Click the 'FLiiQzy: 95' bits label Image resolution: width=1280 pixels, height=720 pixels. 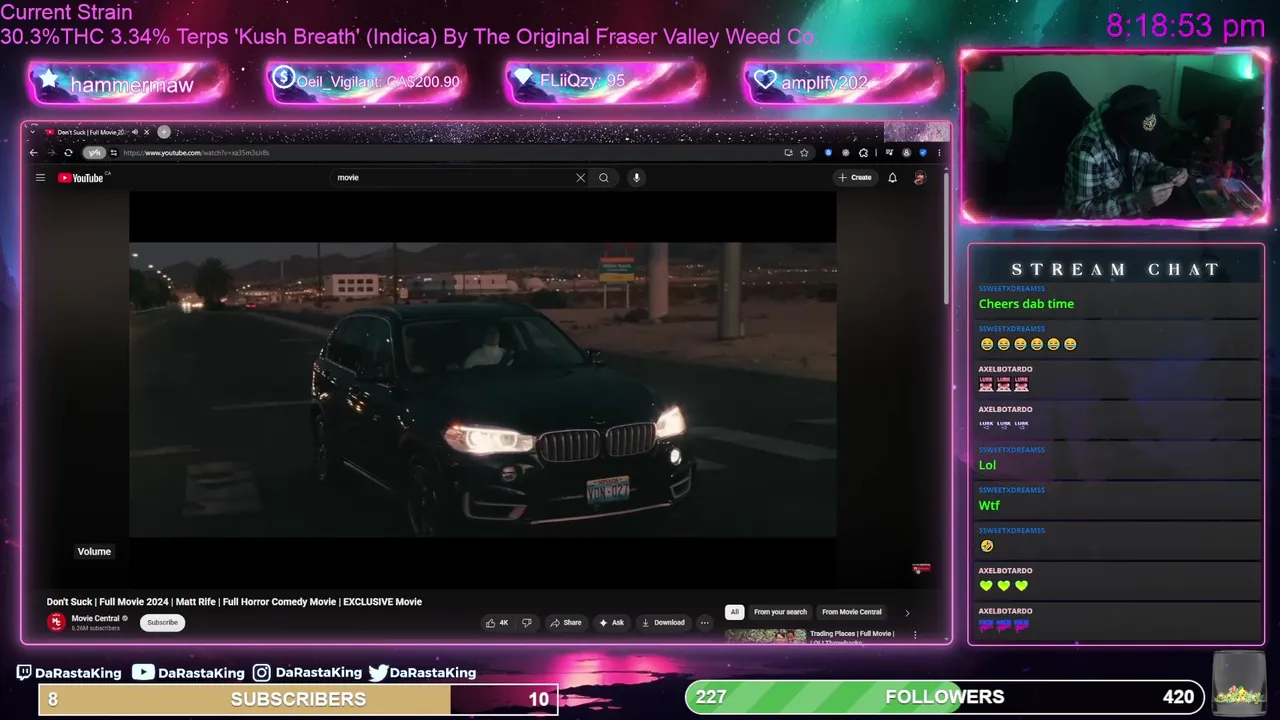[x=582, y=81]
